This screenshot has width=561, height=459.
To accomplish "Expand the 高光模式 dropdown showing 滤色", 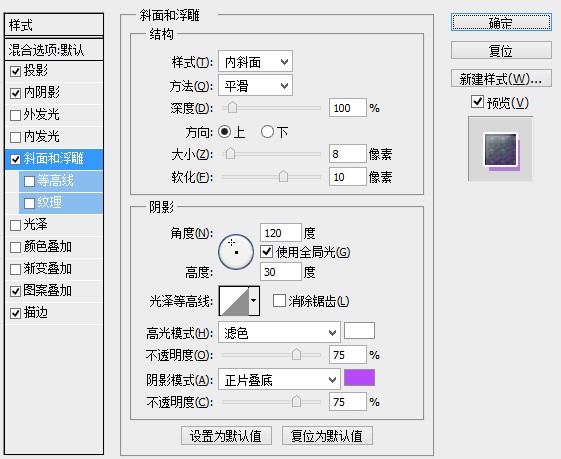I will [x=279, y=332].
